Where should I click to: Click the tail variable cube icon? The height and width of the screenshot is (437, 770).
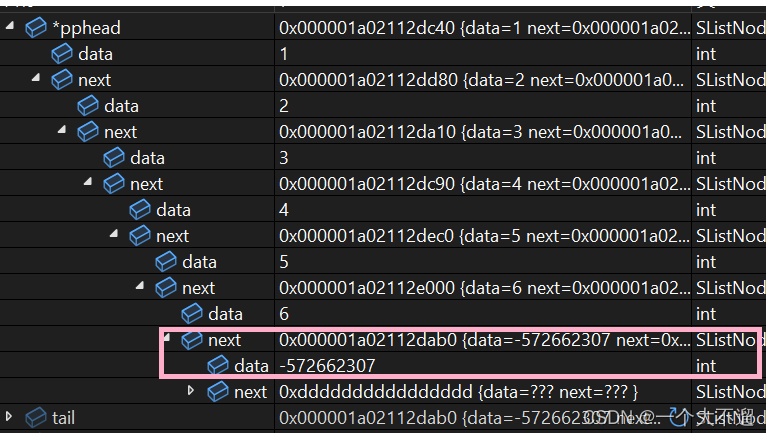[36, 417]
